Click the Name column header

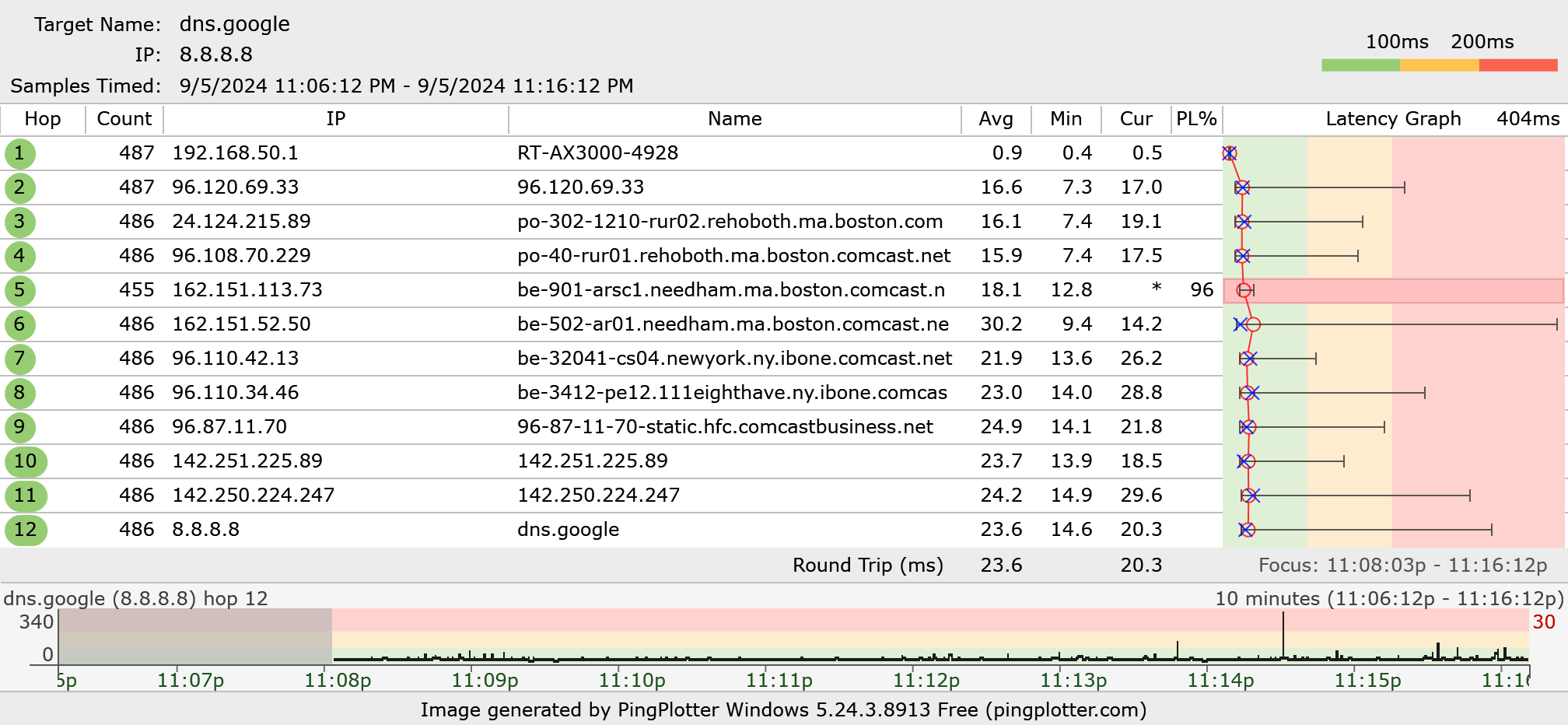pyautogui.click(x=735, y=119)
